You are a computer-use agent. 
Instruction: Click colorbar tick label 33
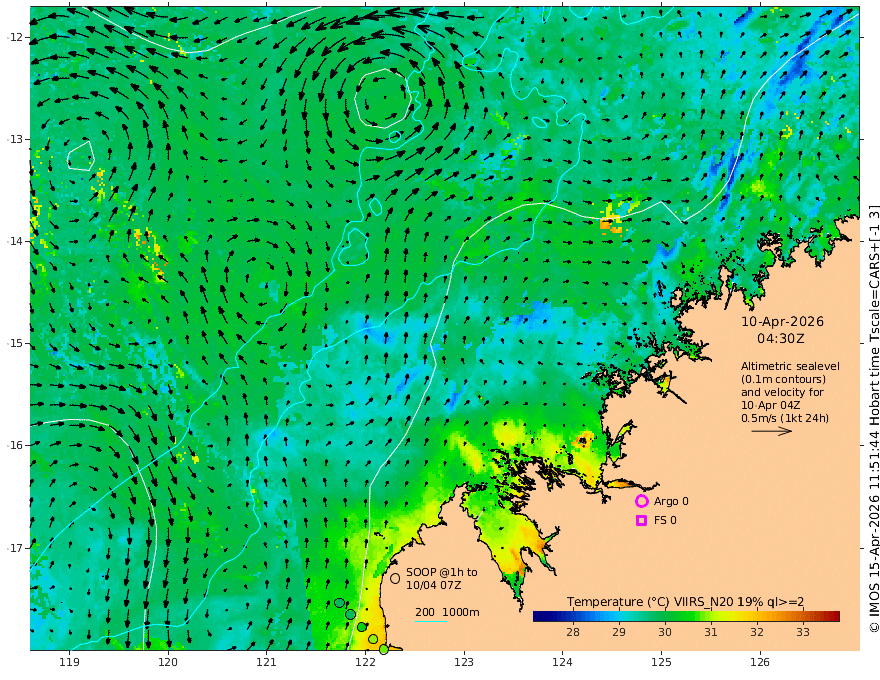pos(803,632)
